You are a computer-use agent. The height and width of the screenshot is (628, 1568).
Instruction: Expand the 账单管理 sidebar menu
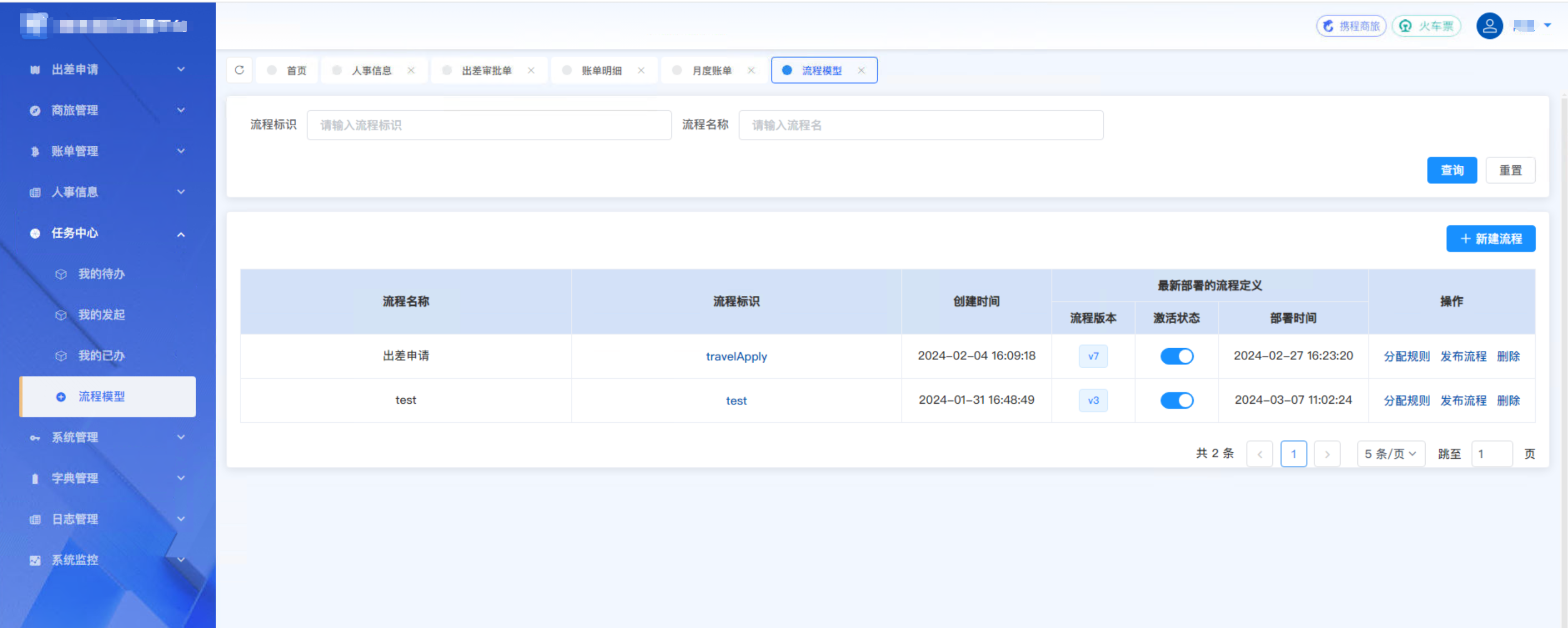(x=181, y=151)
